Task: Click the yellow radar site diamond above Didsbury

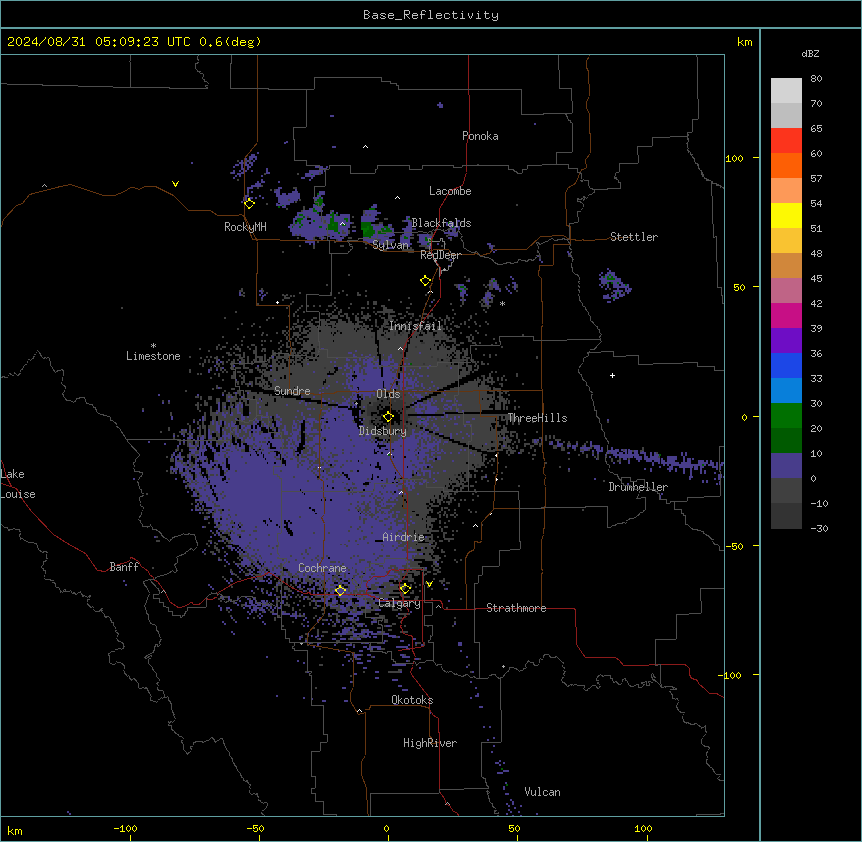Action: pyautogui.click(x=389, y=416)
